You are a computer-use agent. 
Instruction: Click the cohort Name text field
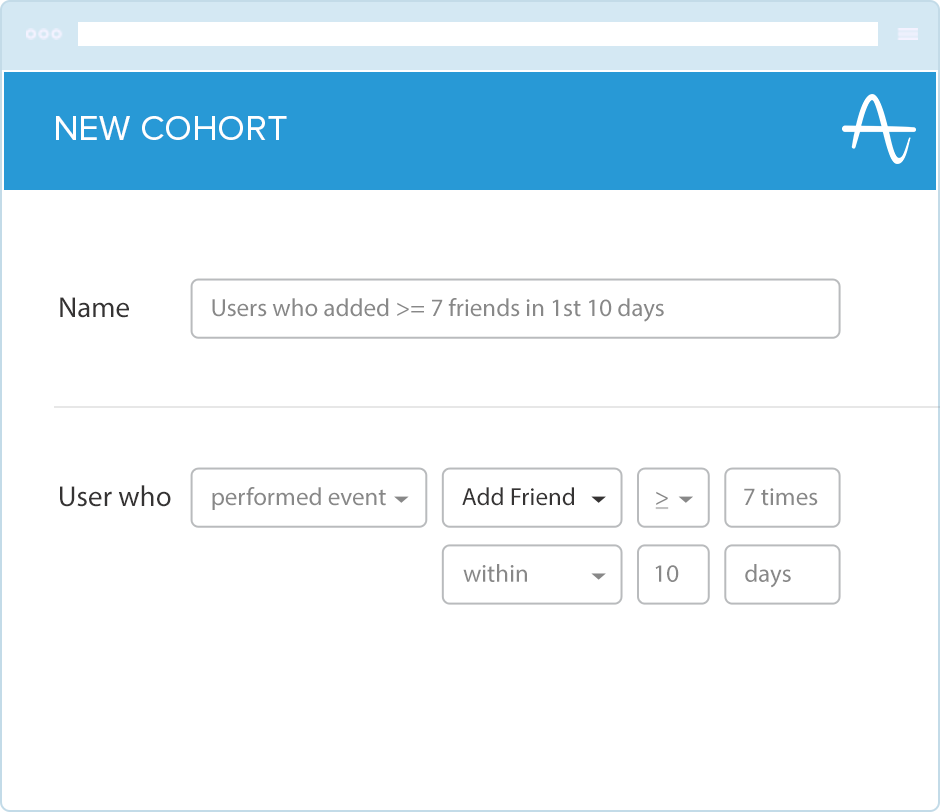pyautogui.click(x=515, y=308)
